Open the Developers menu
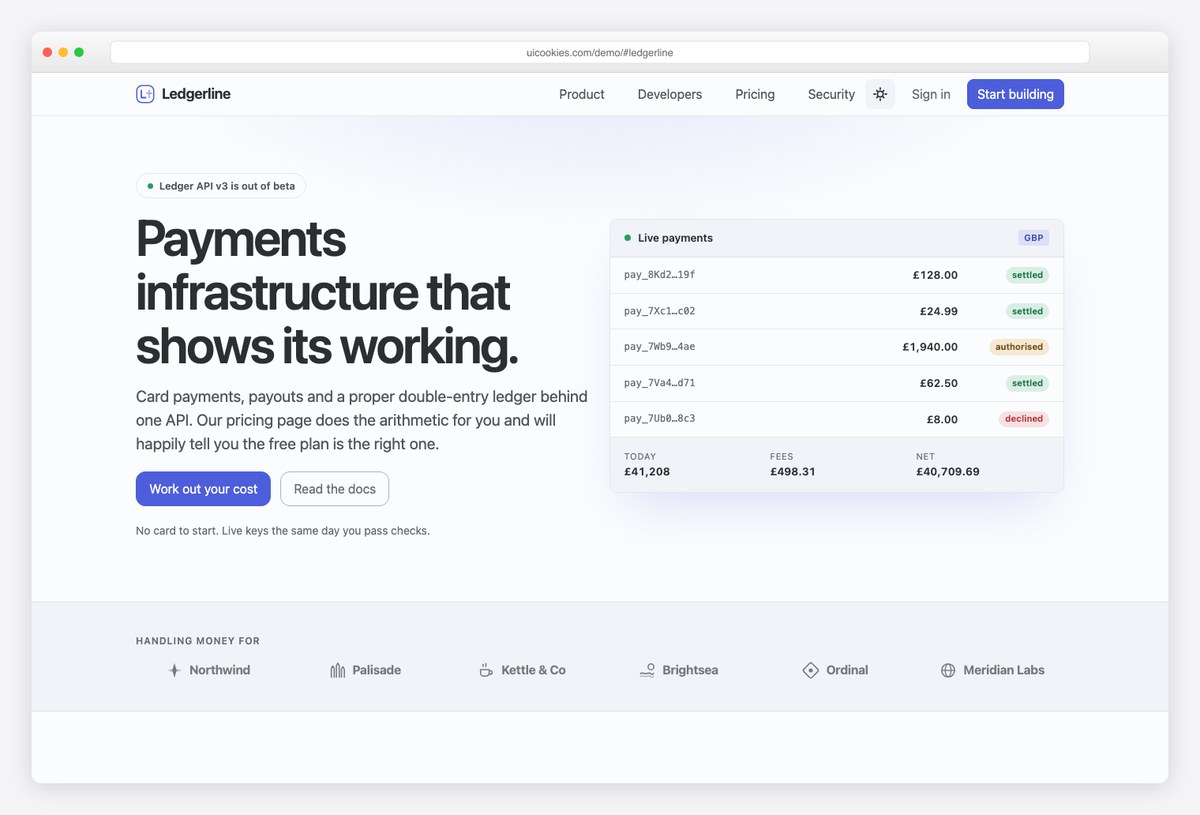This screenshot has width=1200, height=815. [x=670, y=94]
